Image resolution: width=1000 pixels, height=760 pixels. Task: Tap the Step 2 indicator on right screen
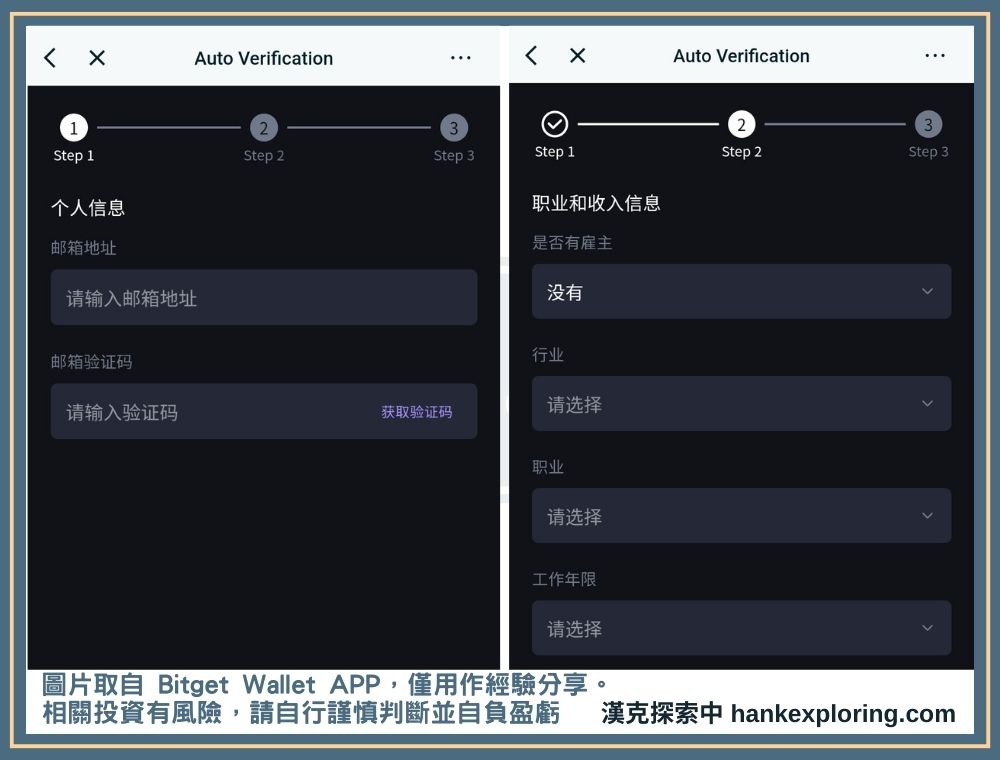741,124
